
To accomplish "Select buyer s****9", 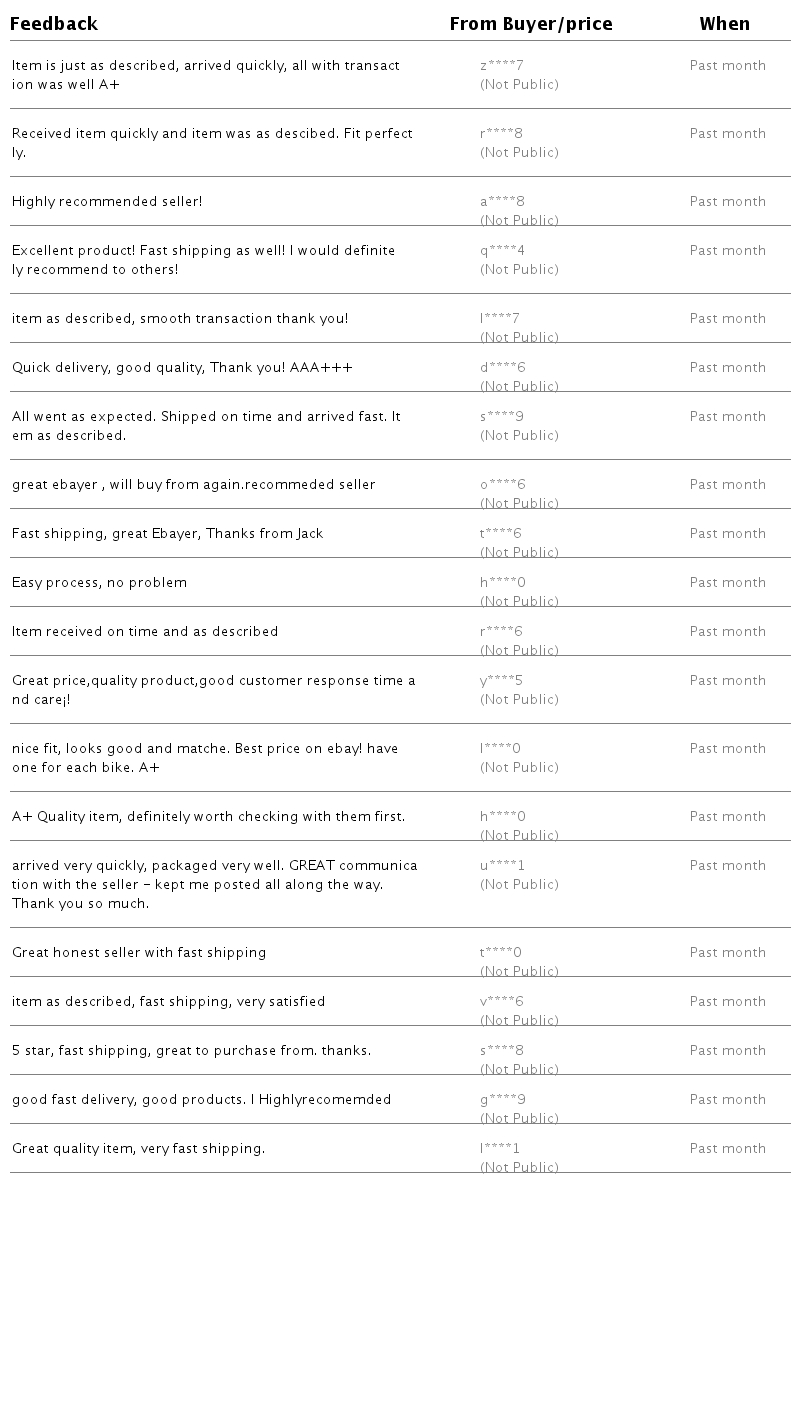I will pos(502,417).
